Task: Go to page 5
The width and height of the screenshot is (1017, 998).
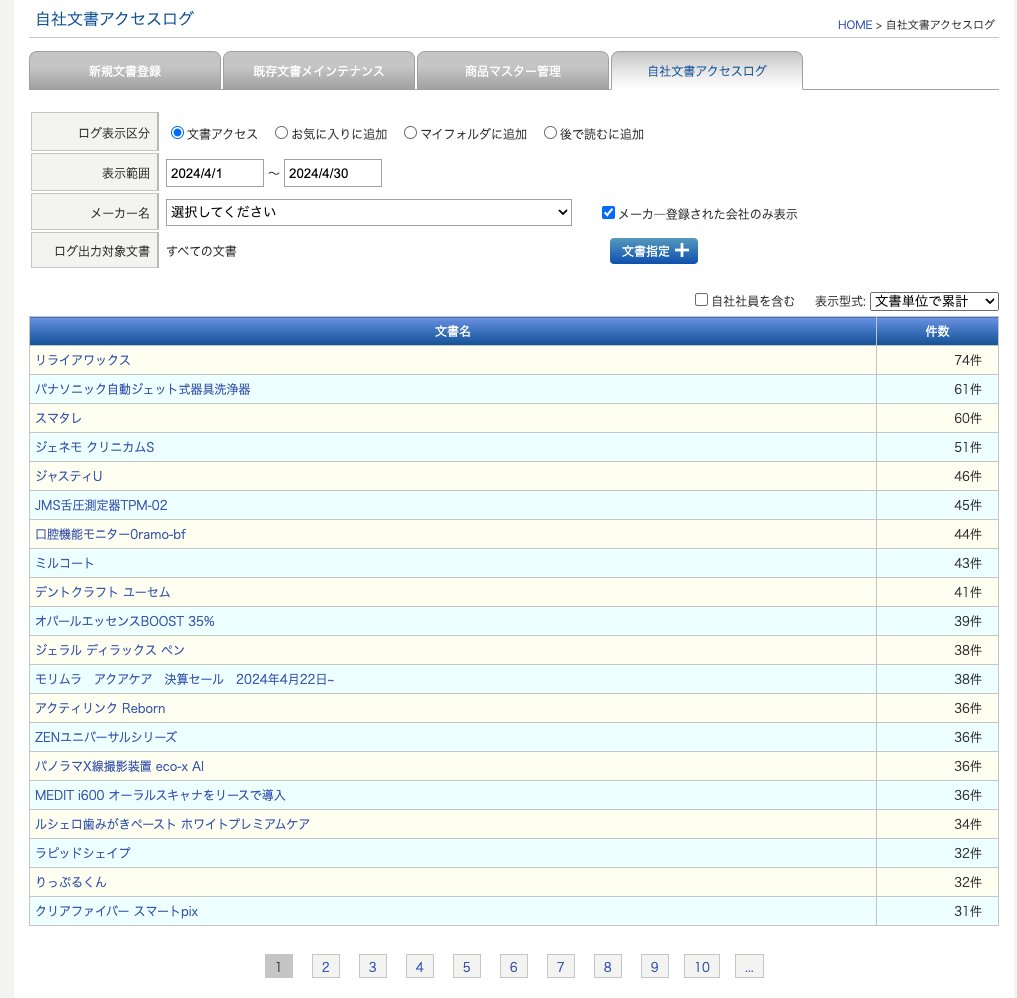Action: [x=466, y=966]
